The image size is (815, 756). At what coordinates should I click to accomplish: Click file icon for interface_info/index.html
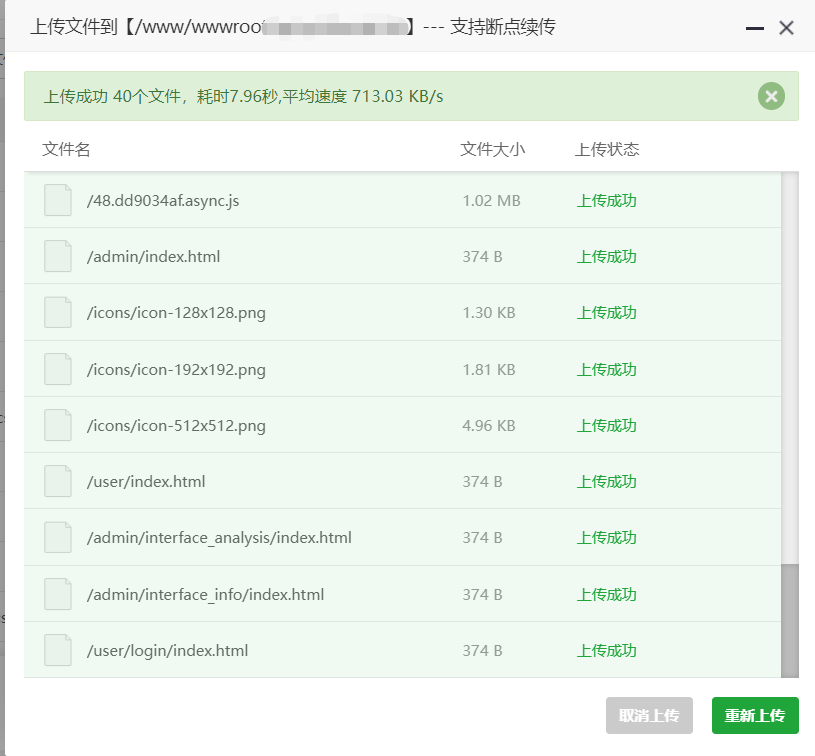(x=58, y=595)
